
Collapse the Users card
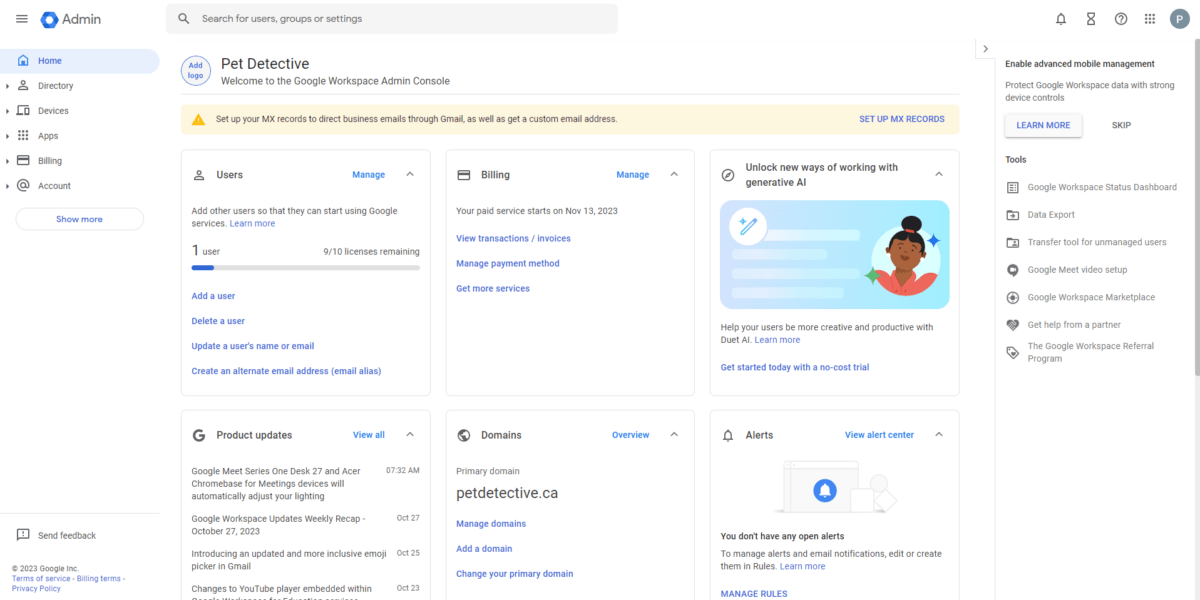(x=410, y=174)
